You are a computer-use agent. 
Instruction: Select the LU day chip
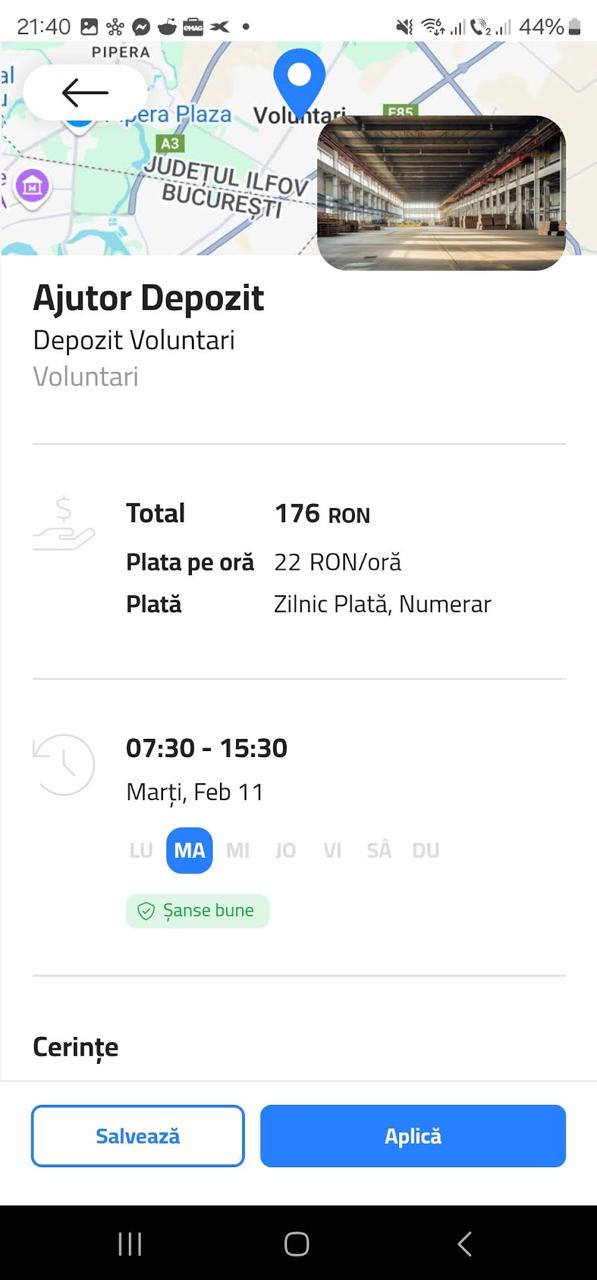click(x=141, y=851)
